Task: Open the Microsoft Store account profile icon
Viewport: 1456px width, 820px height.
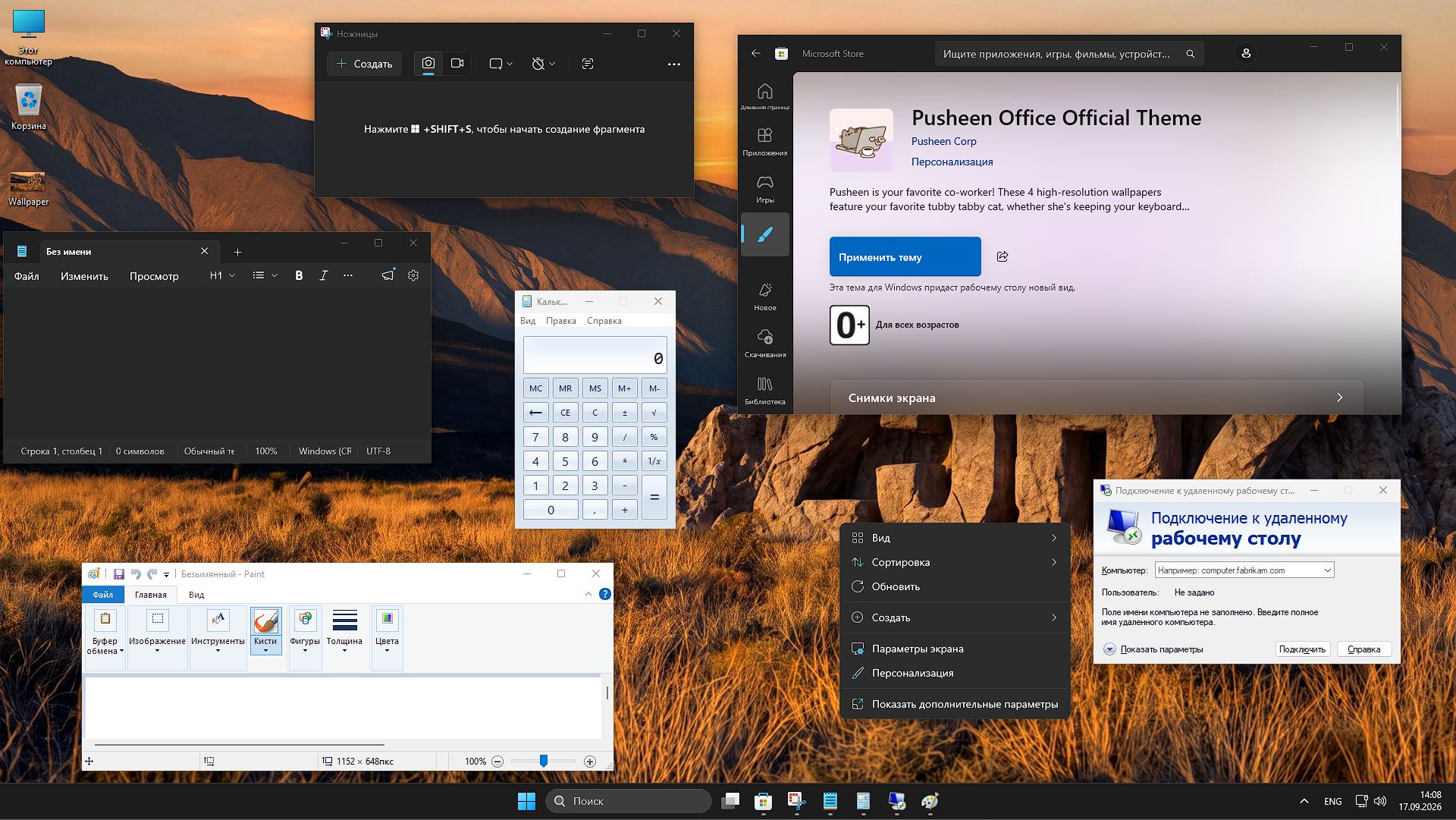Action: (1246, 54)
